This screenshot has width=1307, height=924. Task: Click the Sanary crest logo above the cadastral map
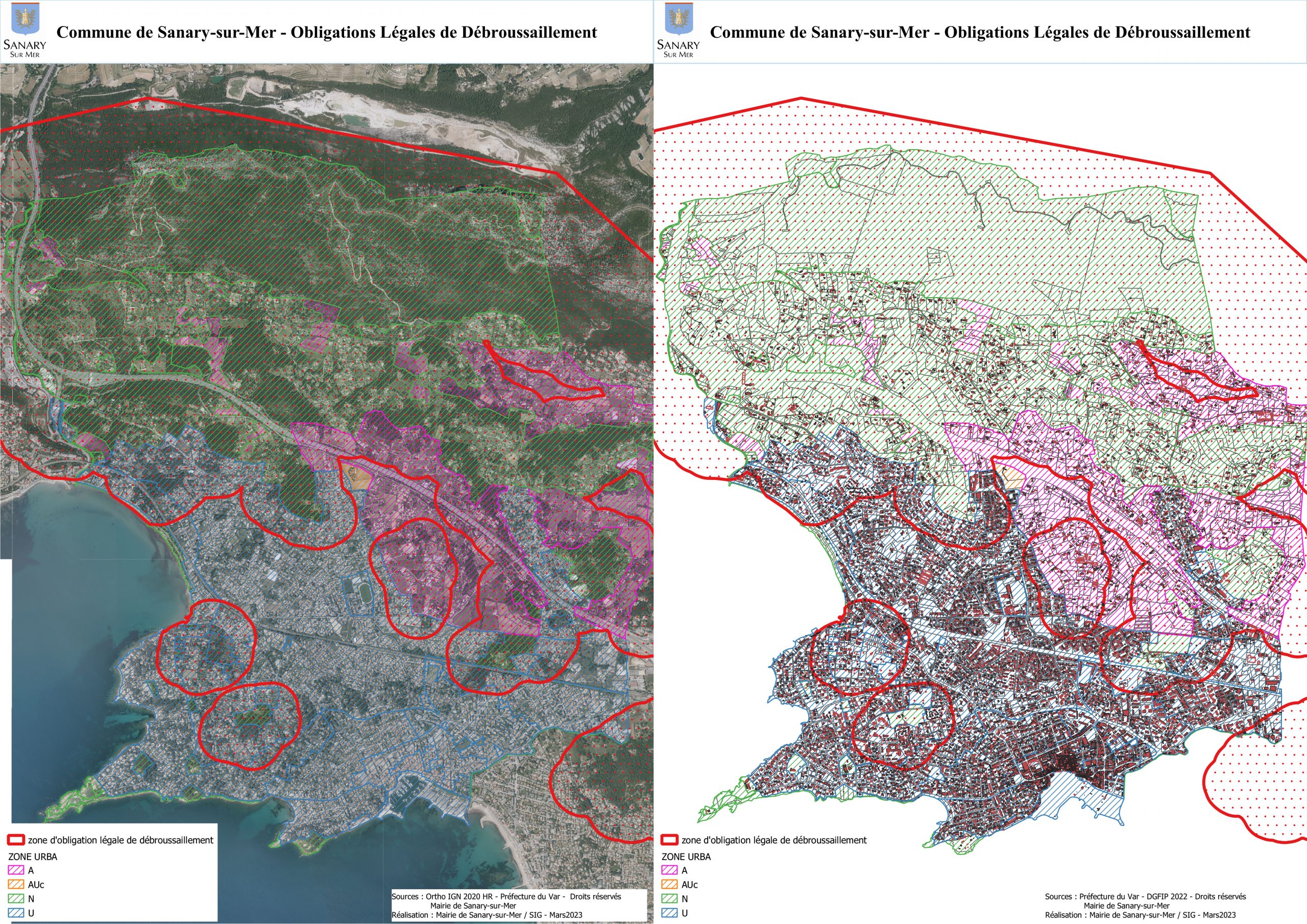(679, 31)
